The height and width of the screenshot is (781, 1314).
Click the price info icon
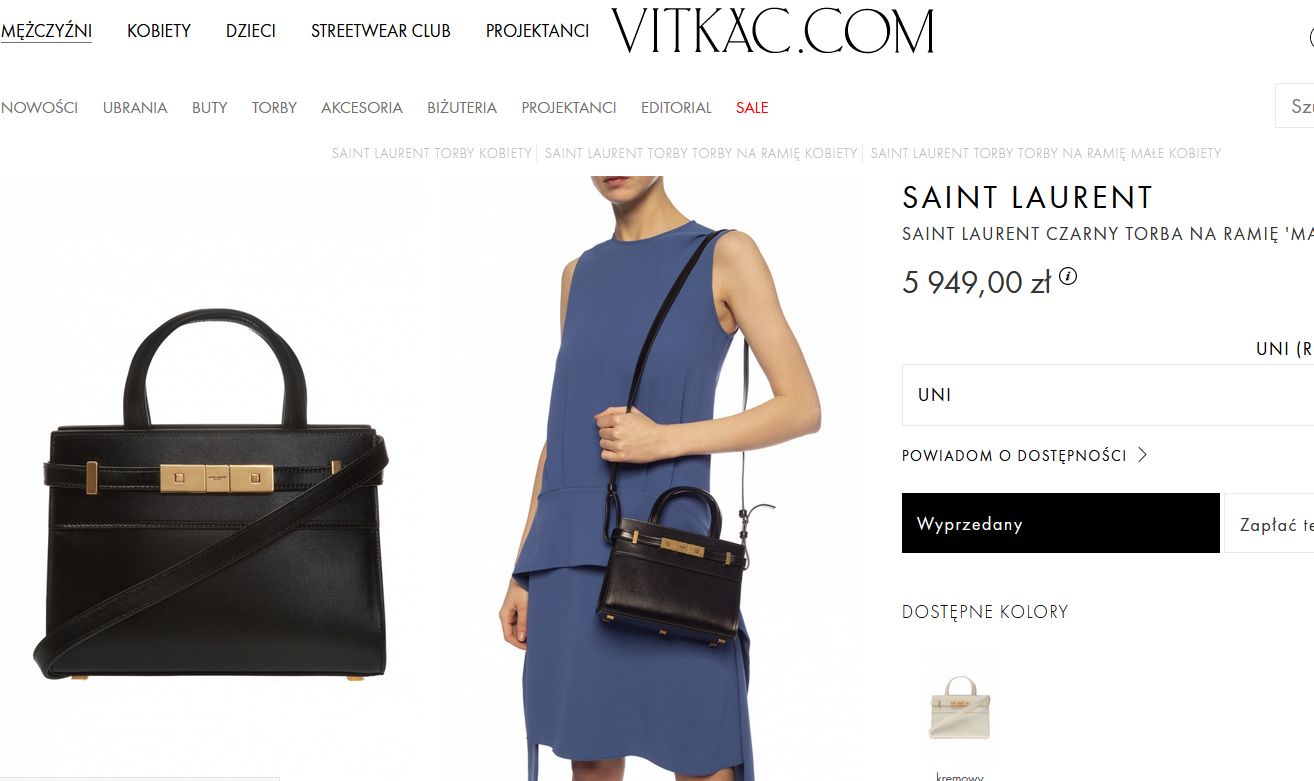point(1068,276)
